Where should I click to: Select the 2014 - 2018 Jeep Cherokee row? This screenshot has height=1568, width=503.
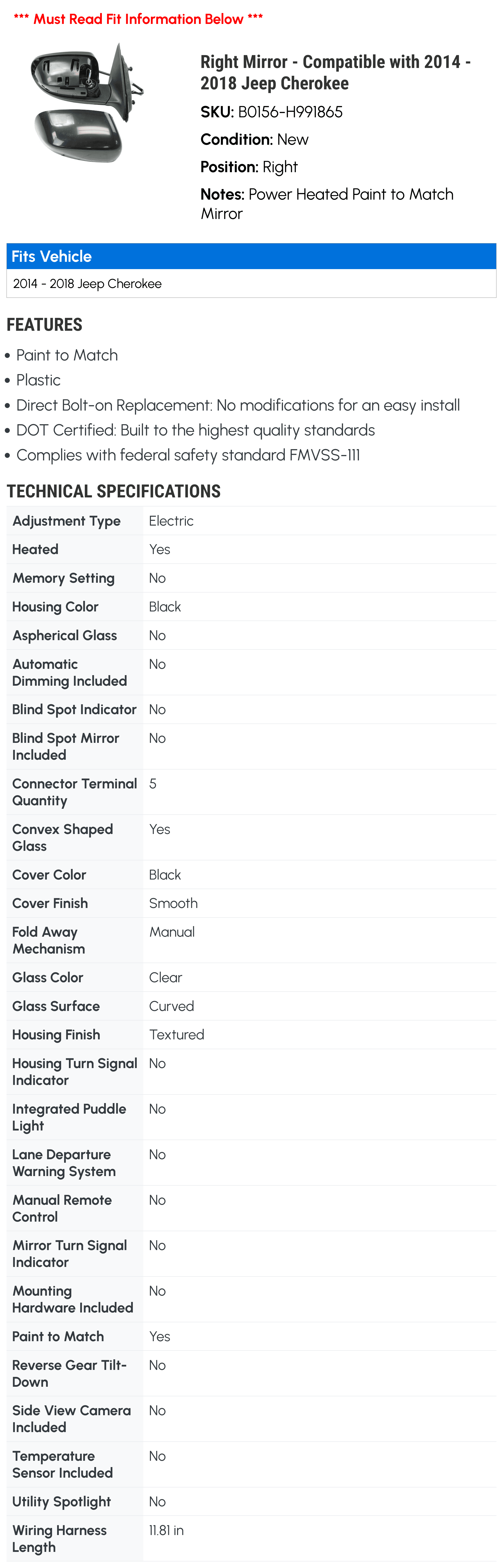(251, 284)
